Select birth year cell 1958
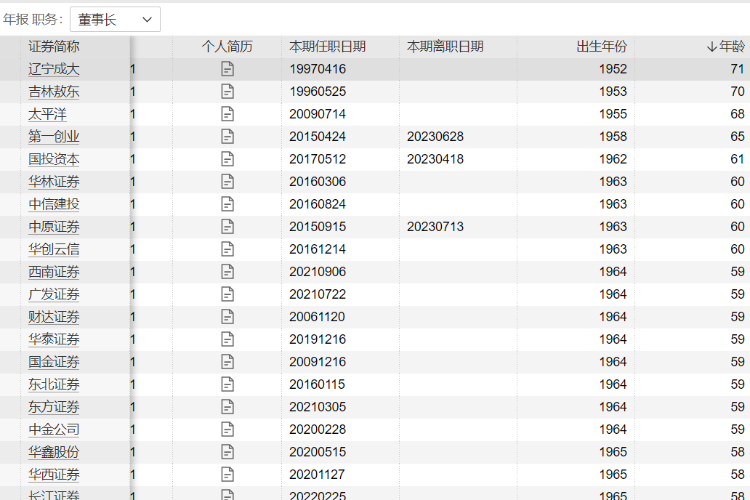Viewport: 750px width, 500px height. pos(613,136)
